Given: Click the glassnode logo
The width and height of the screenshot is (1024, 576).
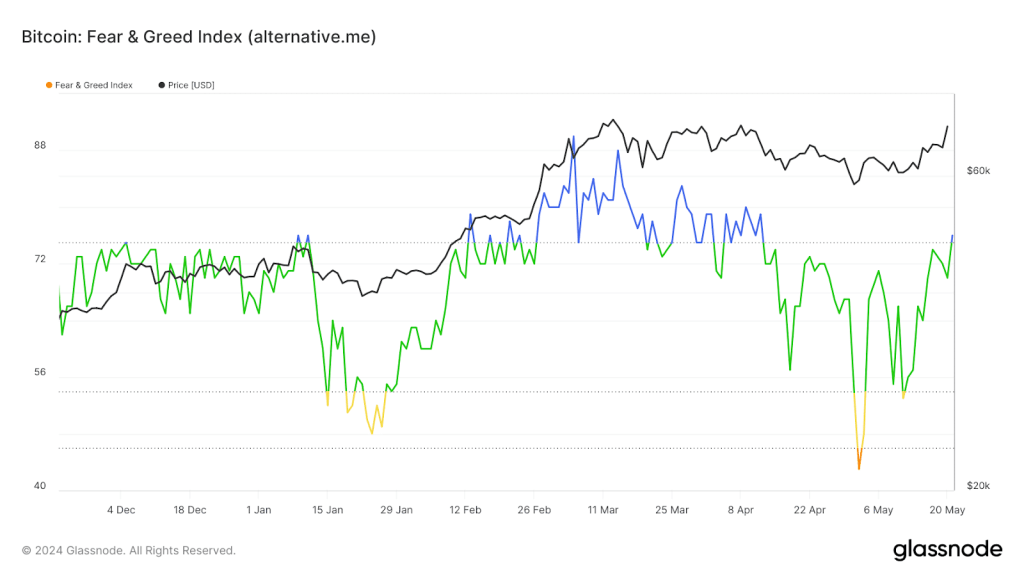Looking at the screenshot, I should pyautogui.click(x=946, y=549).
